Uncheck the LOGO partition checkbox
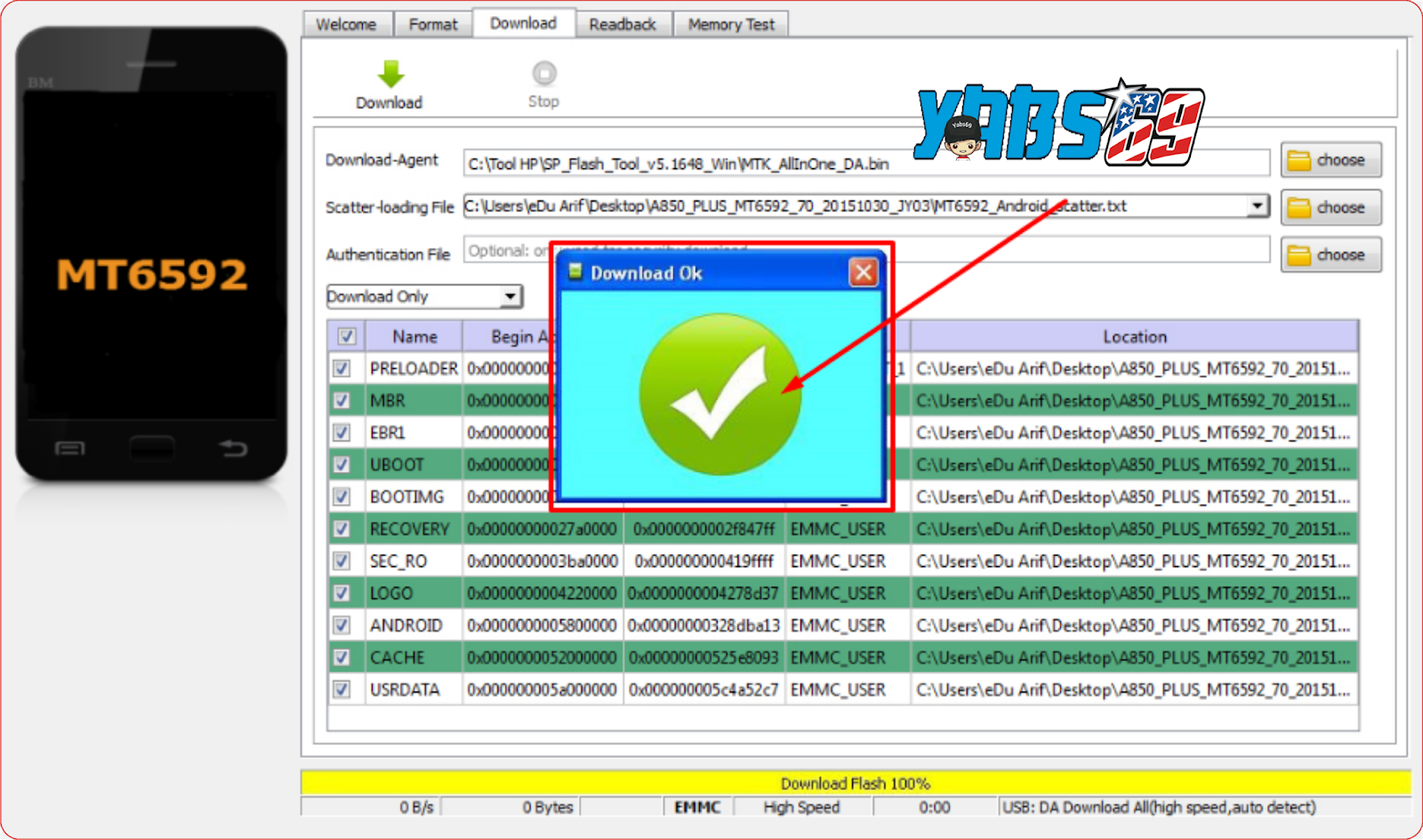The image size is (1423, 840). point(342,593)
